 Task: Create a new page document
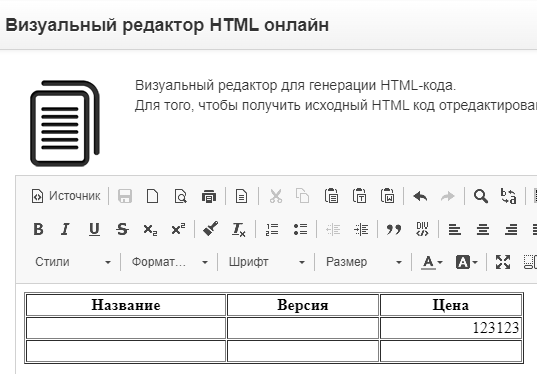coord(152,196)
